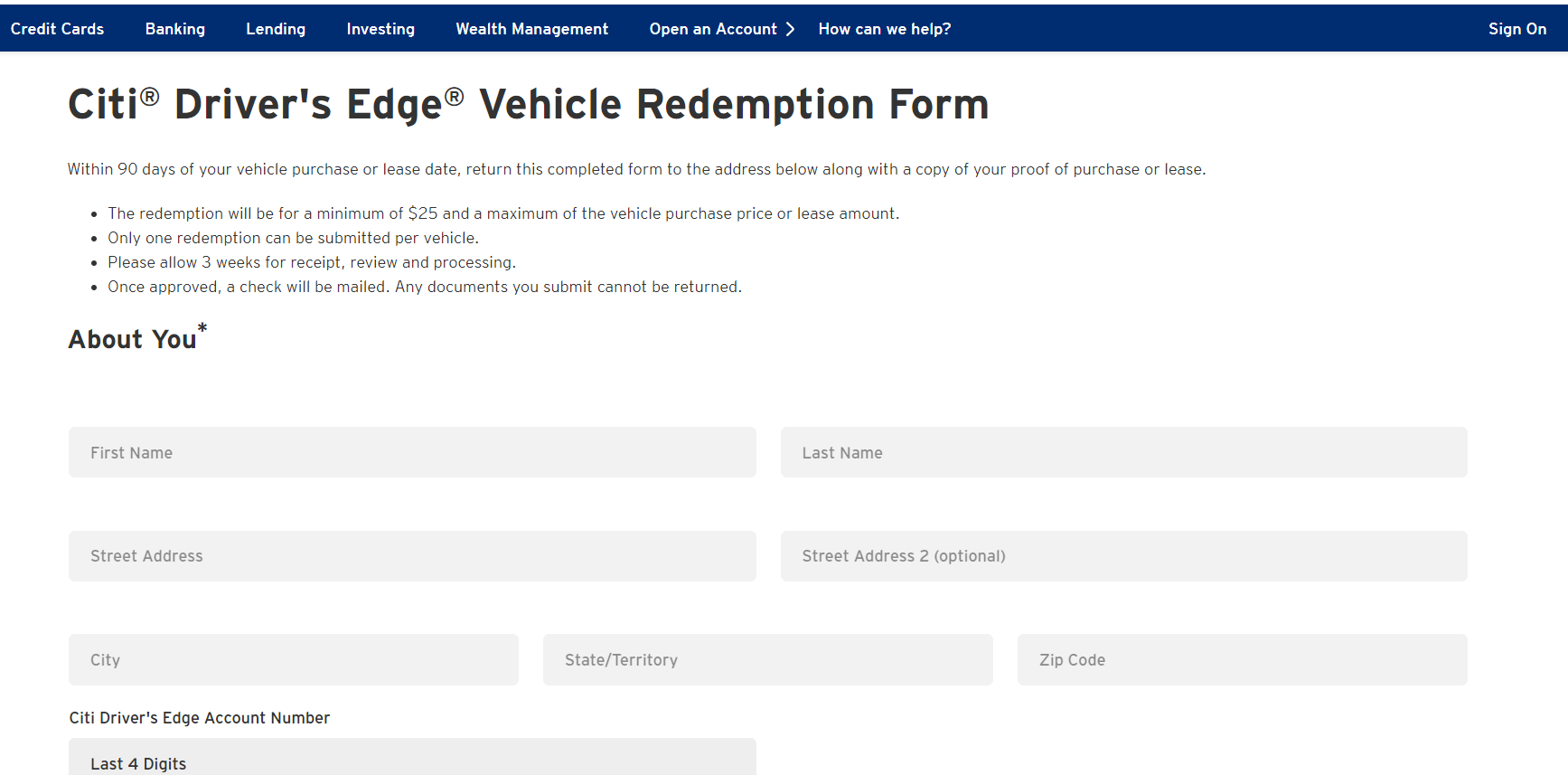
Task: Click the Citi Driver's Edge Vehicle Redemption Form heading
Action: tap(529, 104)
